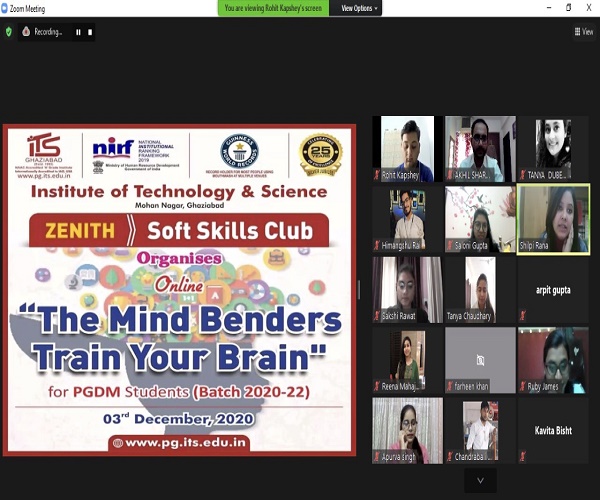600x500 pixels.
Task: Click muted mic icon on arpit gupta
Action: [x=523, y=316]
